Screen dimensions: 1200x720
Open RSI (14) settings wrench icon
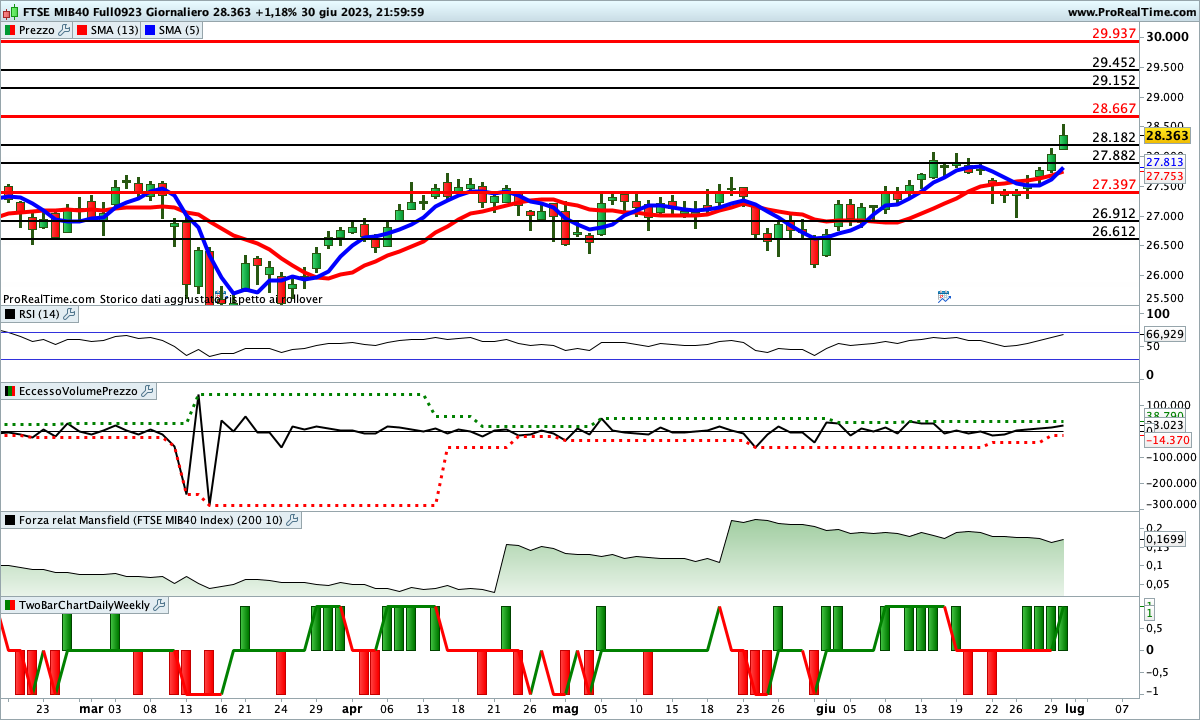click(x=69, y=314)
